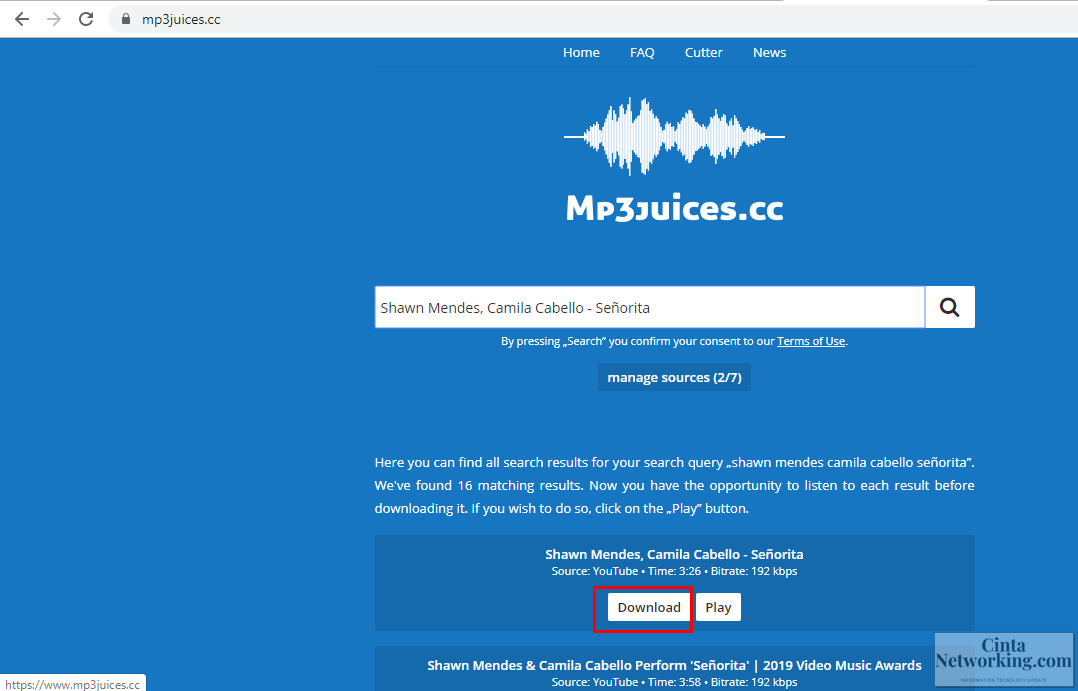
Task: Download Shawn Mendes, Camila Cabello - Señorita
Action: pyautogui.click(x=649, y=607)
